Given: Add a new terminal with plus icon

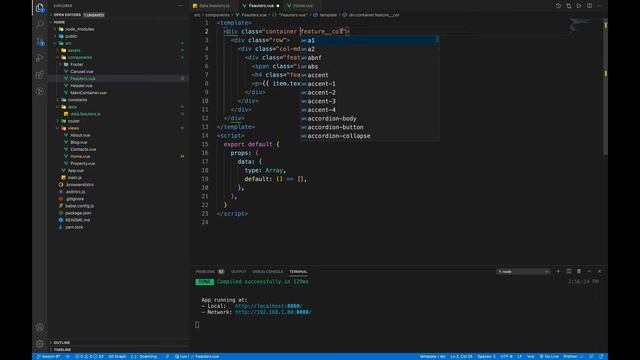Looking at the screenshot, I should [558, 271].
